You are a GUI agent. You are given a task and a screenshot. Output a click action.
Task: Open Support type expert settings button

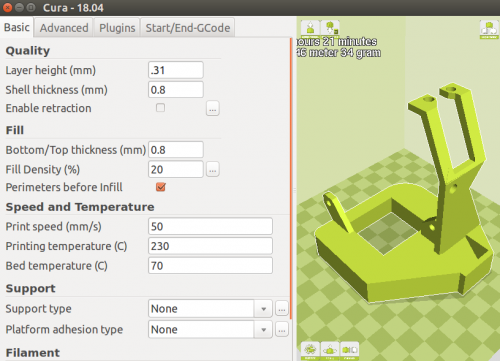tap(282, 309)
